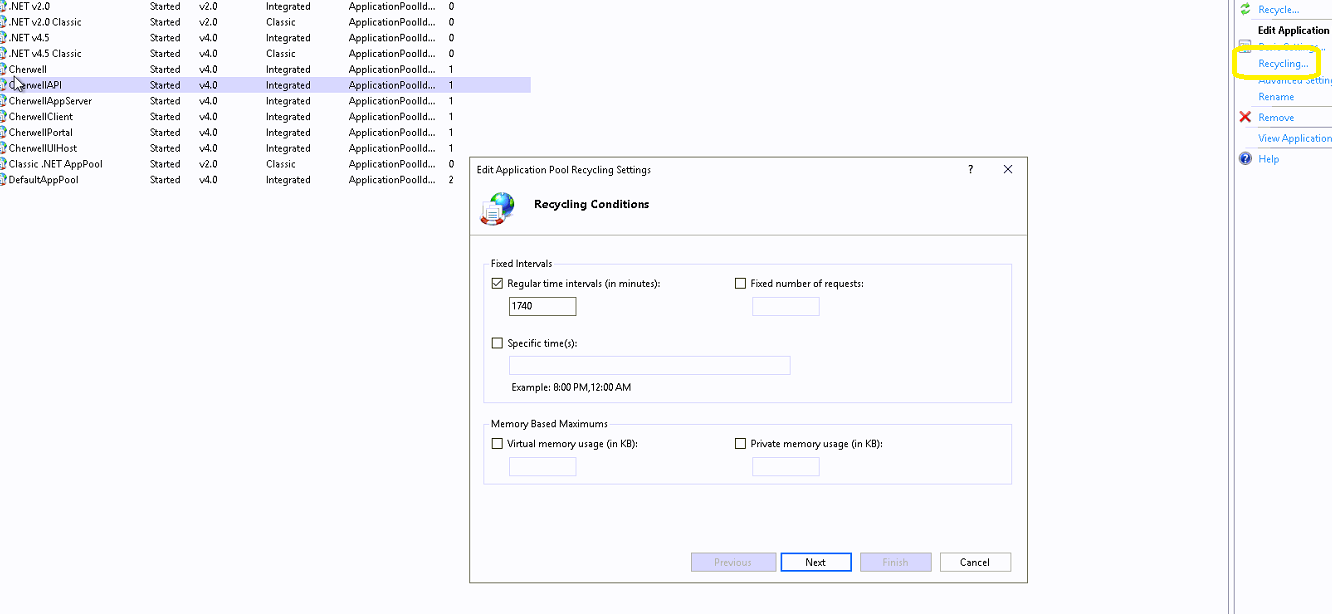Click the dialog's question mark help button
The image size is (1332, 614).
[x=970, y=170]
